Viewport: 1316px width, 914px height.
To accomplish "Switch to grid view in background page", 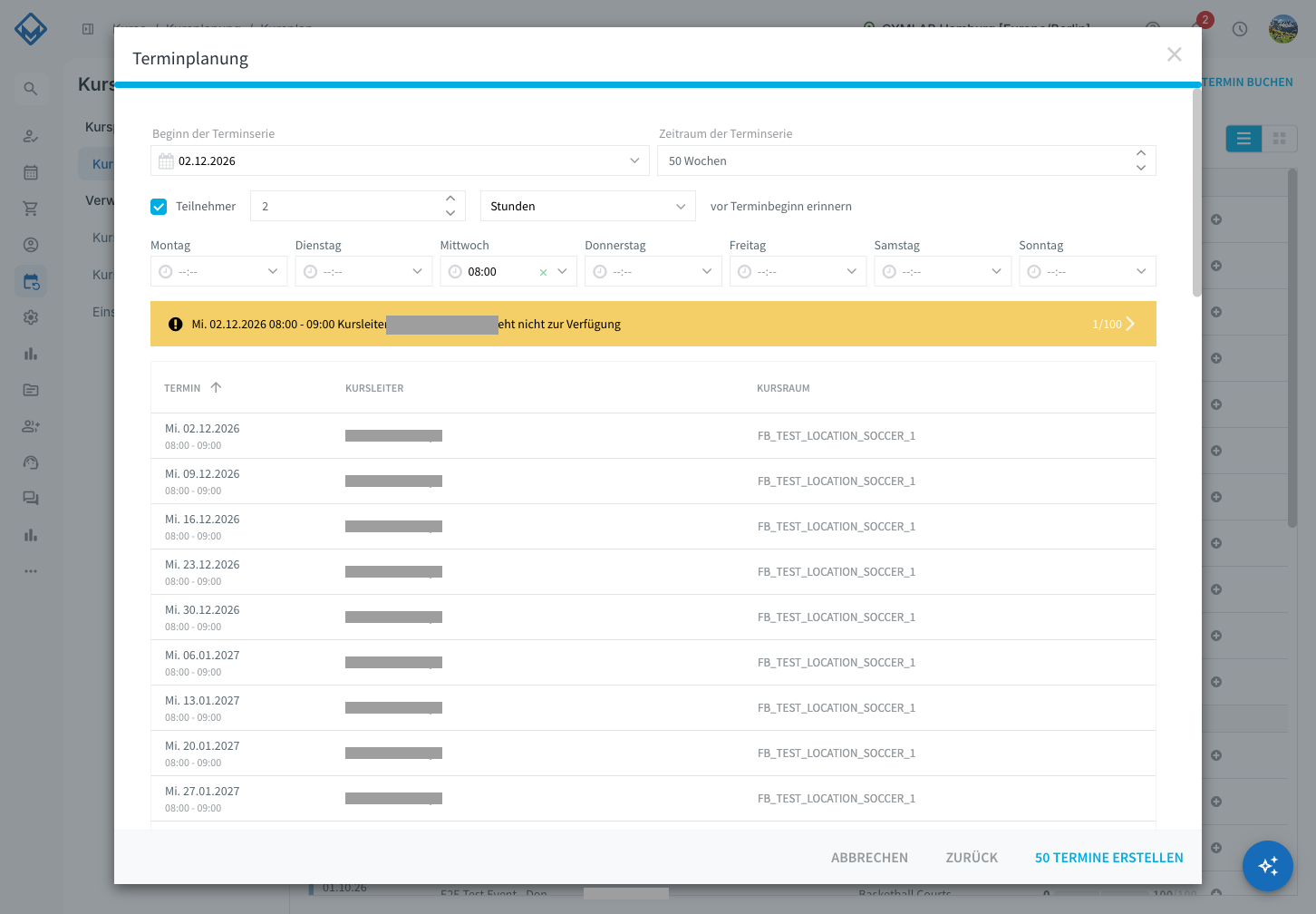I will coord(1280,139).
